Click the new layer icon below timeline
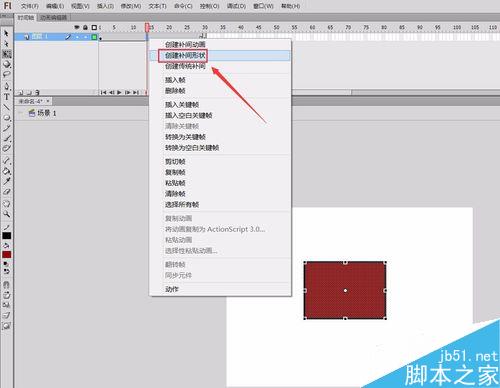The width and height of the screenshot is (500, 388). [21, 92]
